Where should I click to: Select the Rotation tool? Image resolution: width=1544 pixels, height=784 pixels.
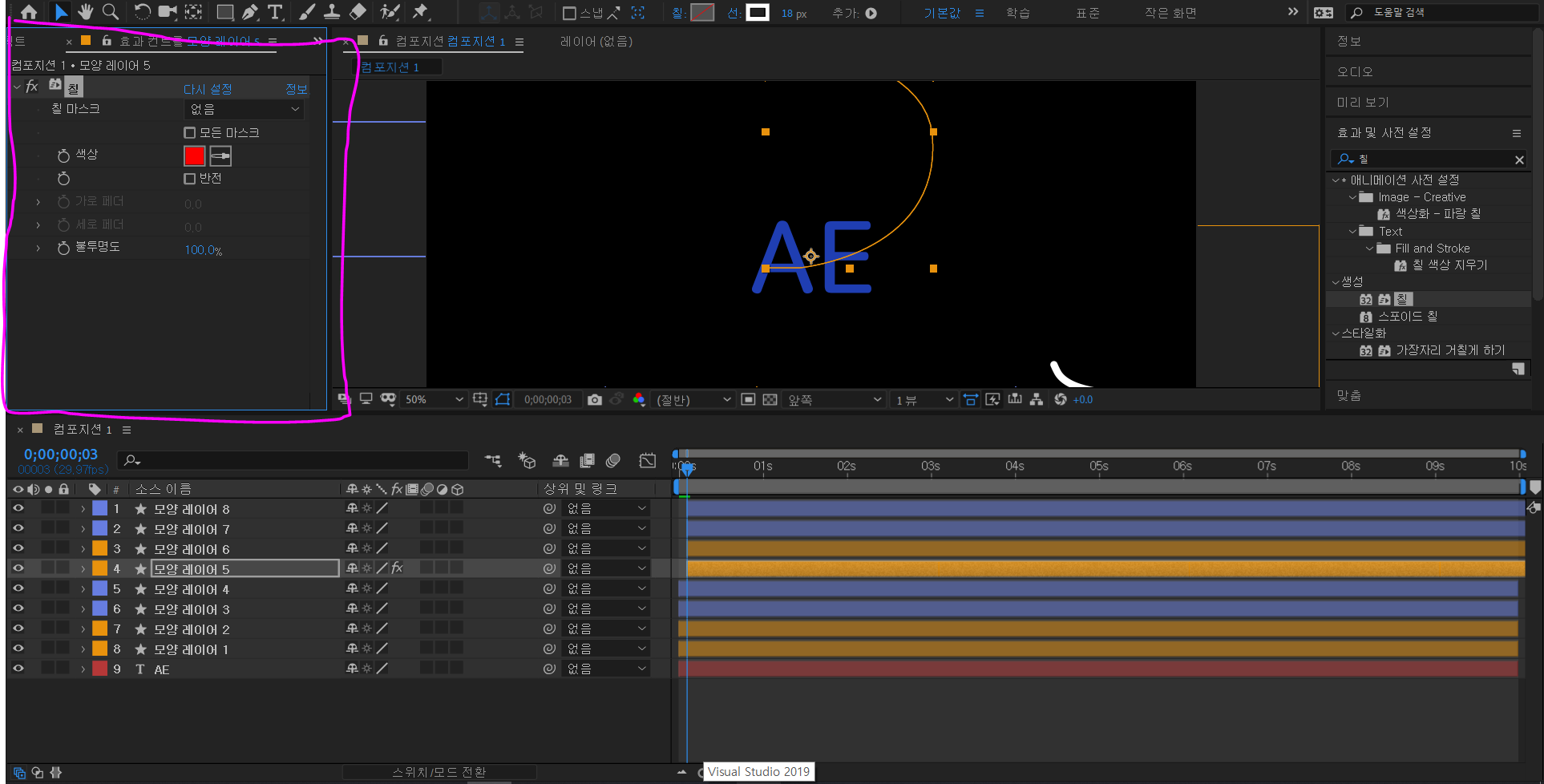coord(142,12)
